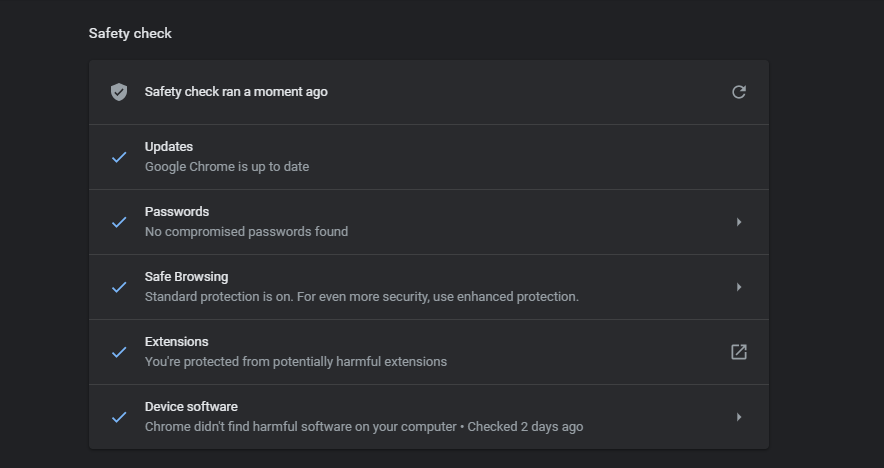Open the Extensions external link icon
The image size is (884, 468).
pyautogui.click(x=739, y=352)
